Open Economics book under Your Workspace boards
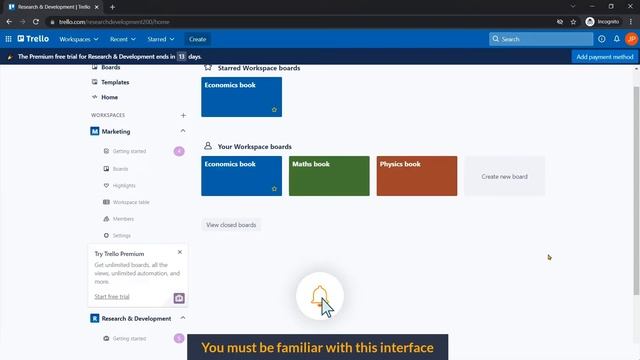Image resolution: width=640 pixels, height=360 pixels. click(x=241, y=176)
